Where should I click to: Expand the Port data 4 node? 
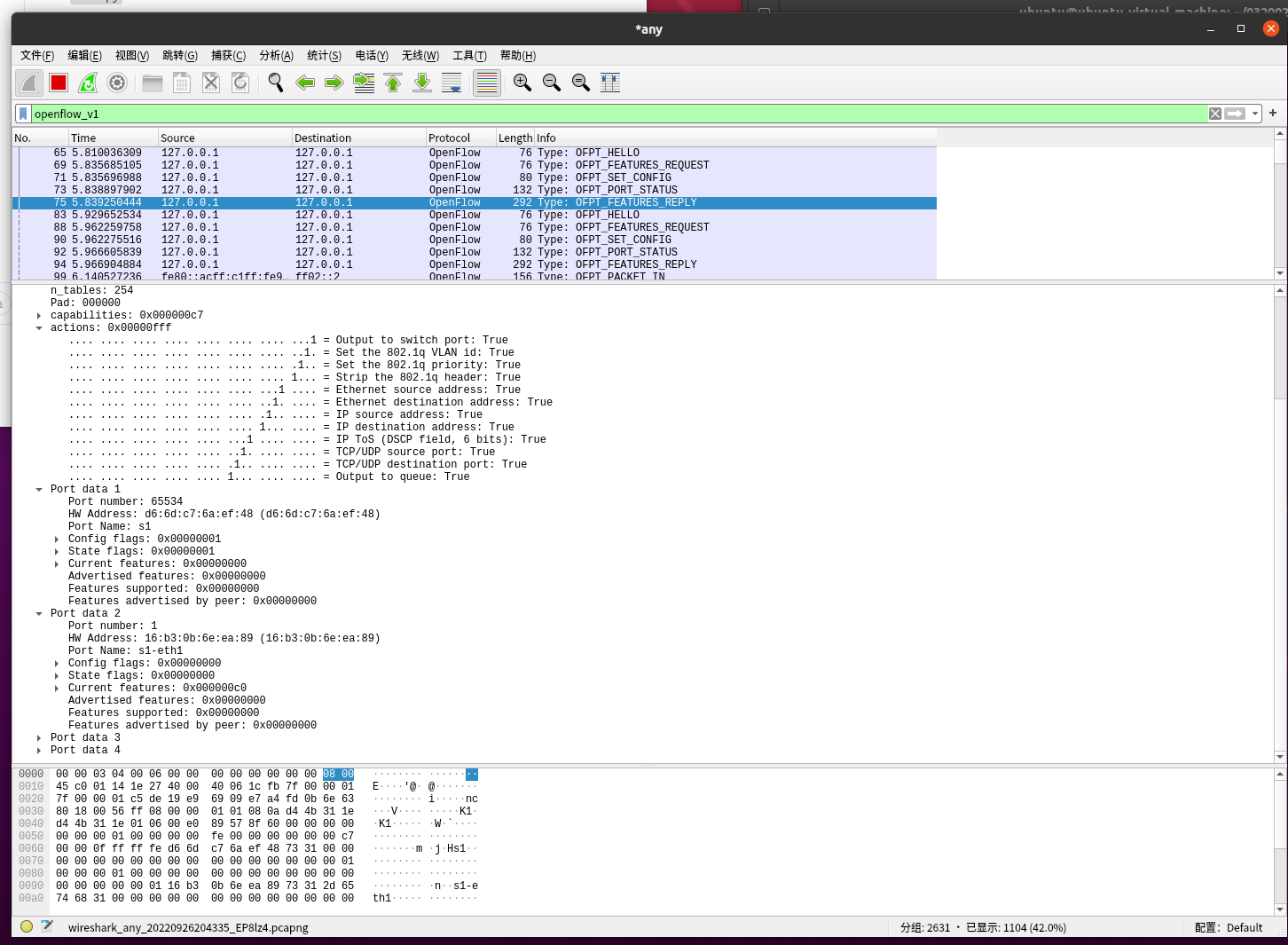pyautogui.click(x=39, y=750)
